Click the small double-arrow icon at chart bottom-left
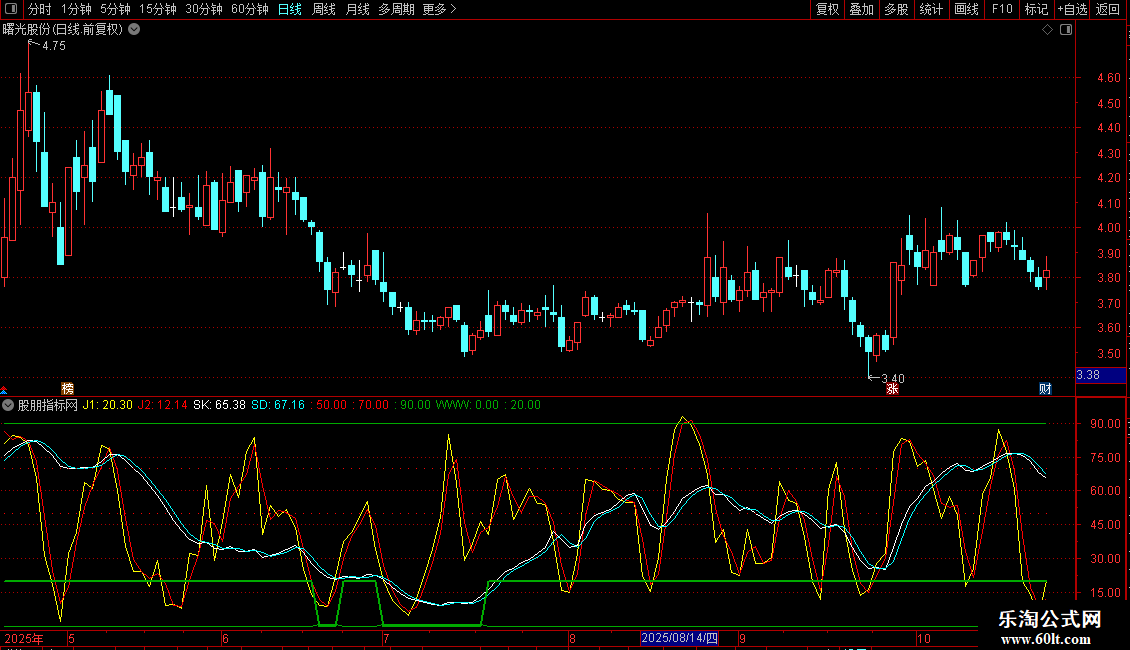The width and height of the screenshot is (1130, 650). point(4,390)
